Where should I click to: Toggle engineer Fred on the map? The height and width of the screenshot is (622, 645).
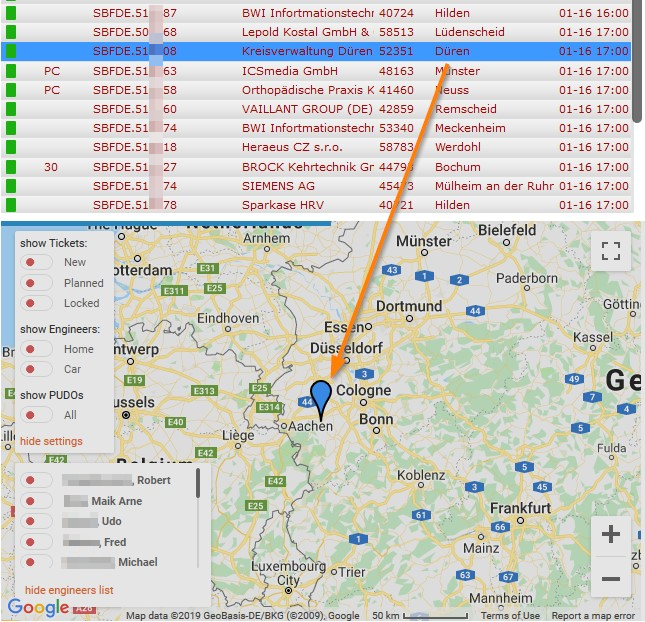(x=36, y=542)
